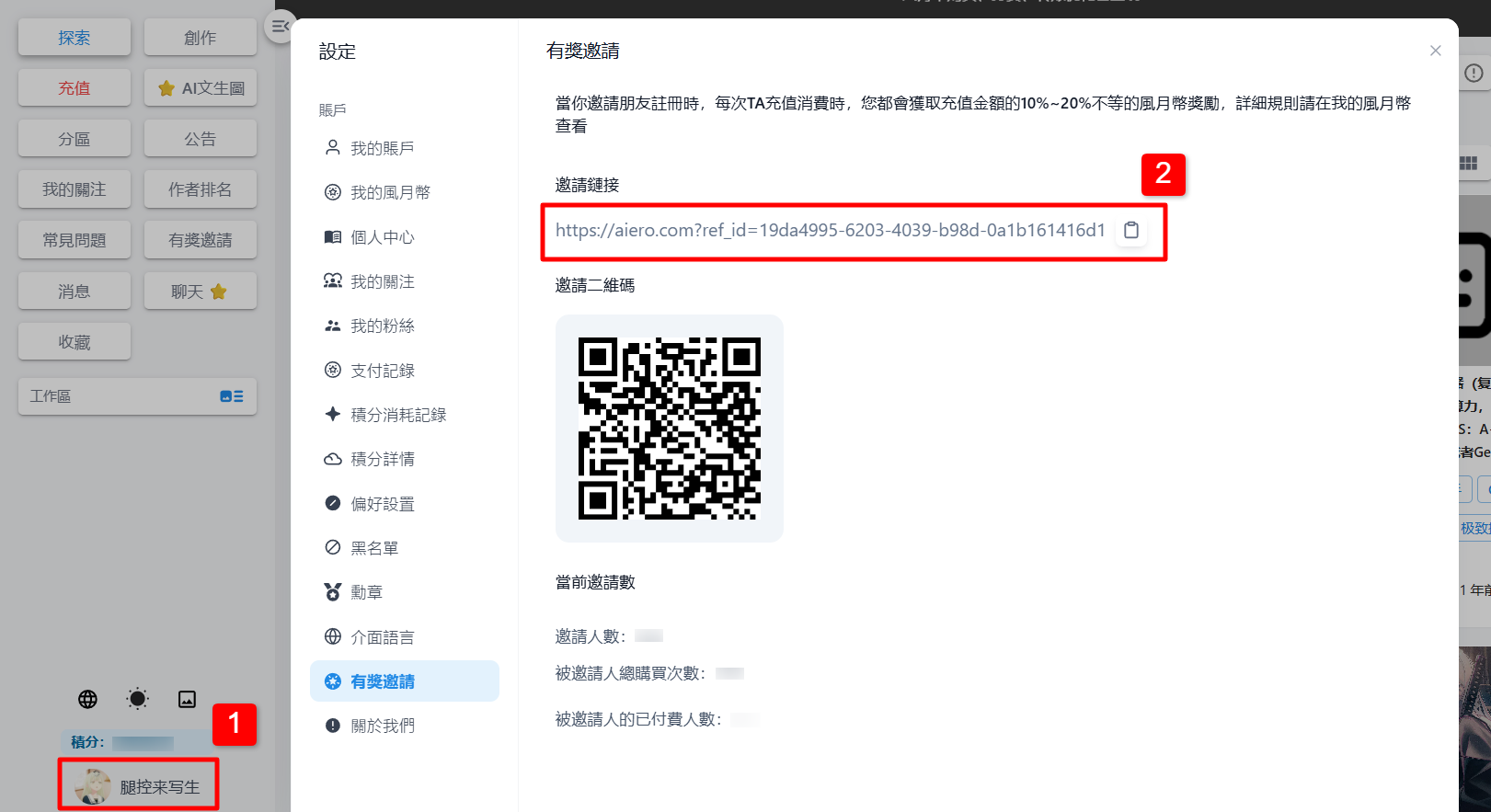Select 積分消耗記錄 in settings menu
The width and height of the screenshot is (1491, 812).
coord(405,415)
